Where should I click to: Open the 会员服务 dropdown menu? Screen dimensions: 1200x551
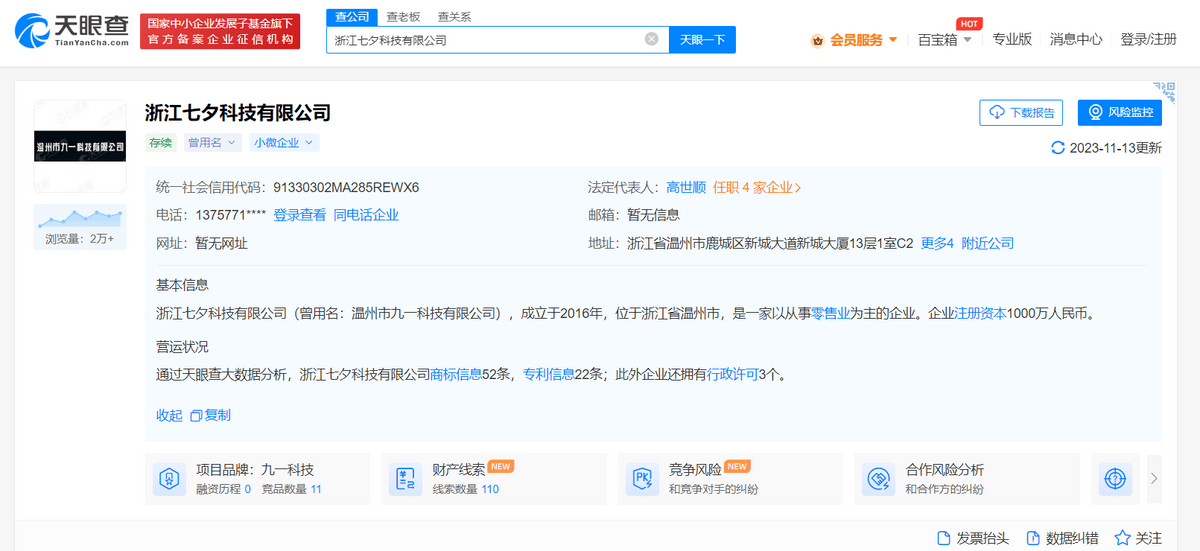[855, 40]
